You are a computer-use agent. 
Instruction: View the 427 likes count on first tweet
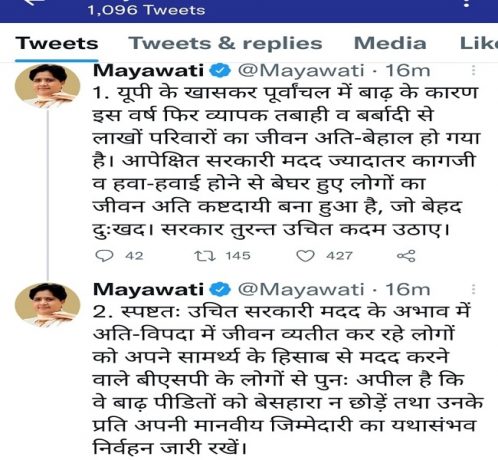pos(339,256)
